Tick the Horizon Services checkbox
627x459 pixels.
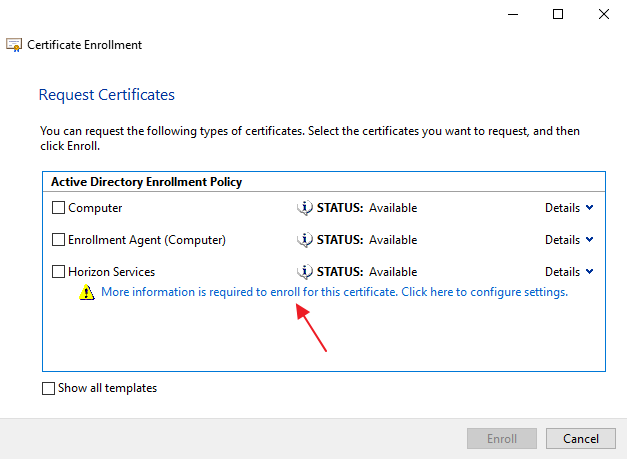pyautogui.click(x=58, y=272)
